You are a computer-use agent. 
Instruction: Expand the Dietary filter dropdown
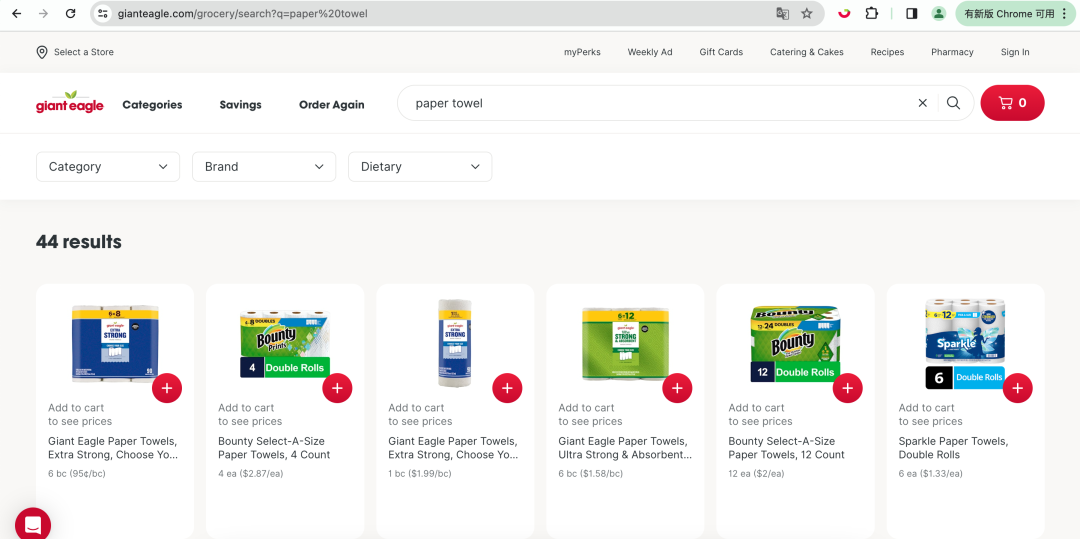[x=420, y=167]
